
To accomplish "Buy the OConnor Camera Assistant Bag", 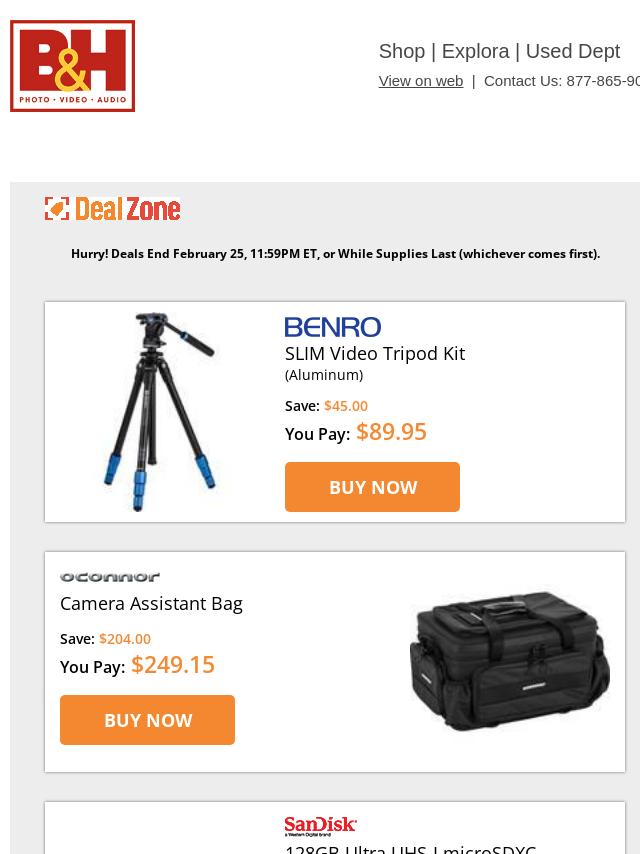I will pyautogui.click(x=148, y=720).
